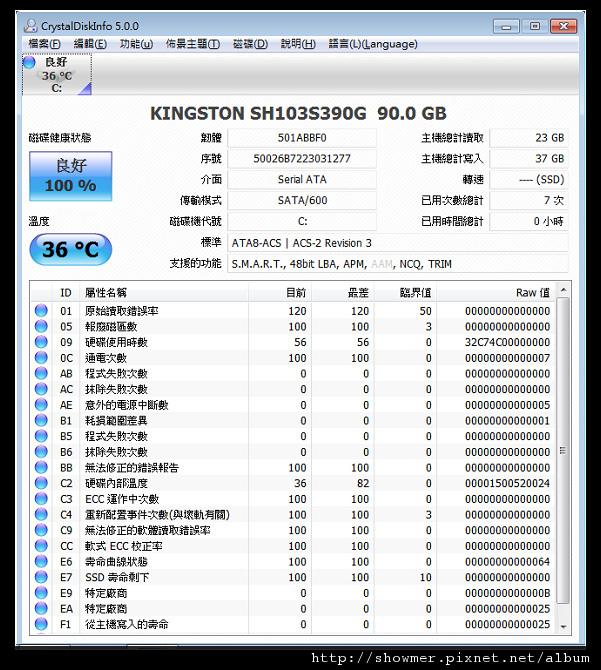
Task: Click the status orb for attribute E9
Action: coord(41,593)
